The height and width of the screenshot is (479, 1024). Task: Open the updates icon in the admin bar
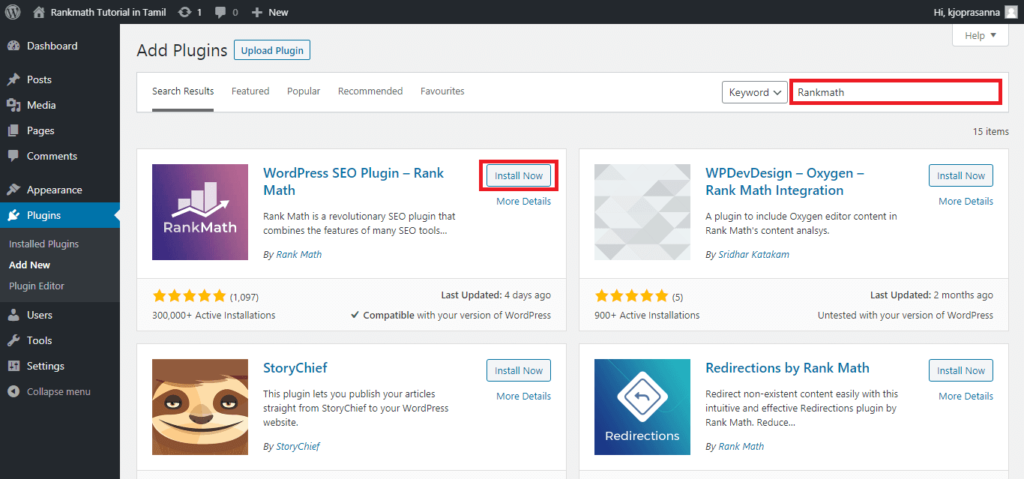tap(185, 12)
